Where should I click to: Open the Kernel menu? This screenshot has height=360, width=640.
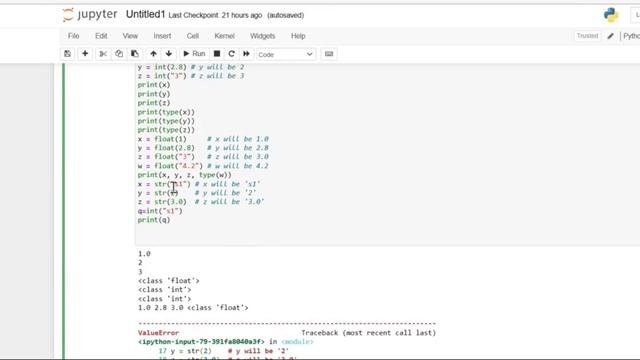[224, 36]
